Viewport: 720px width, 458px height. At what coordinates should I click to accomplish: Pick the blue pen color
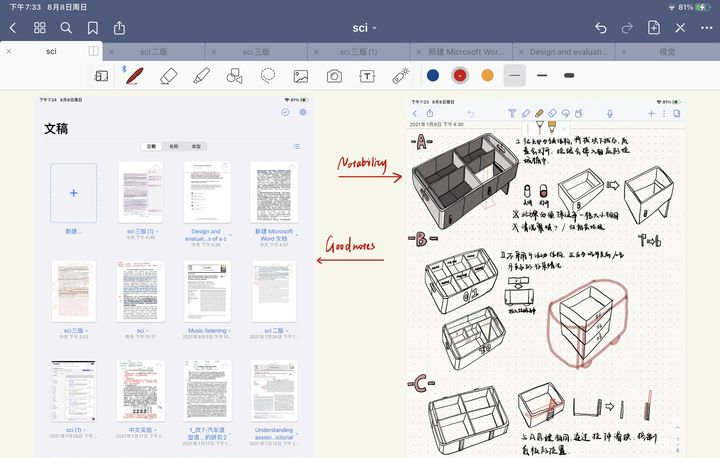click(433, 75)
